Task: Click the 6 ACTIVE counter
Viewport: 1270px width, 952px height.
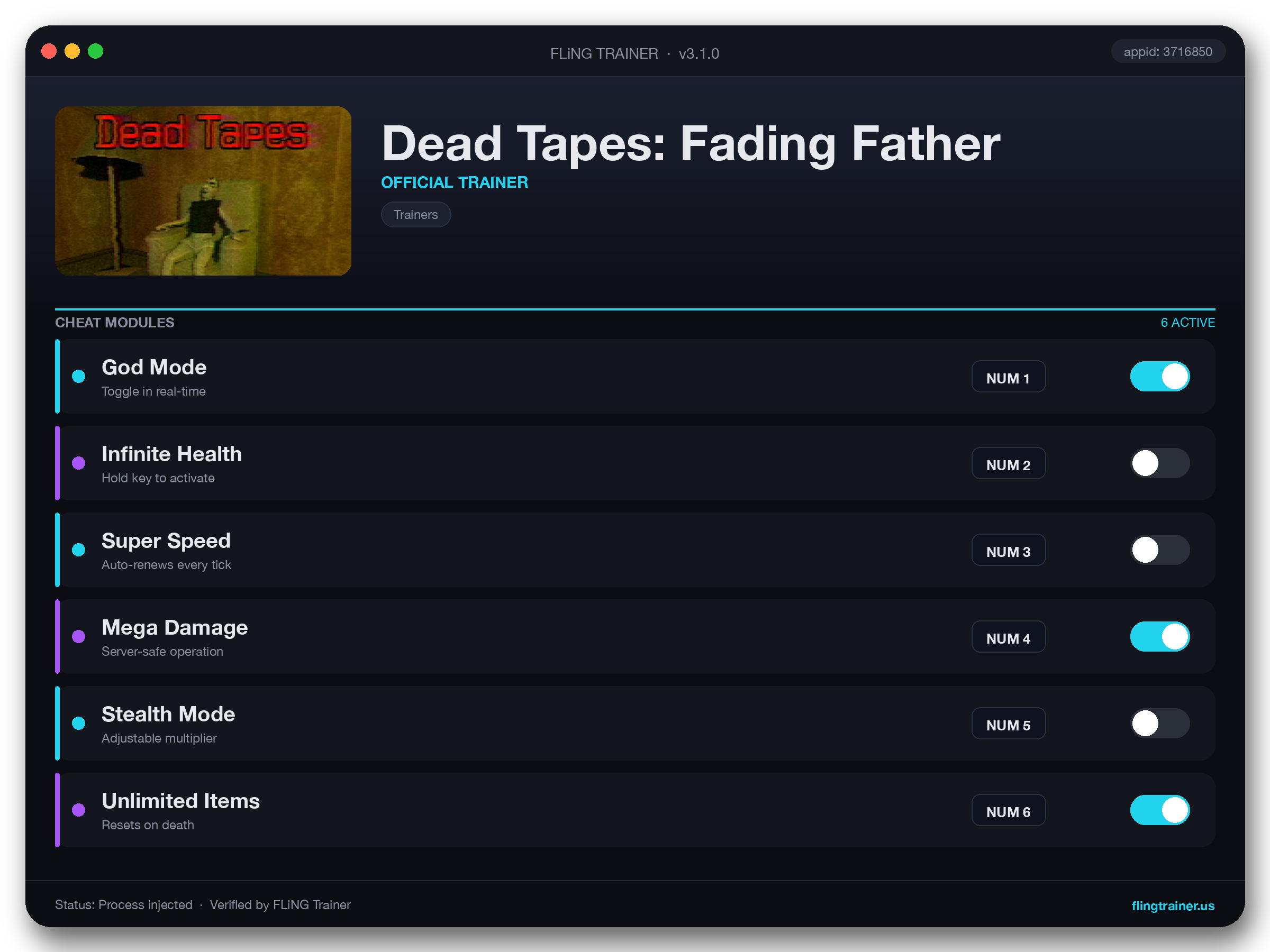Action: (1187, 323)
